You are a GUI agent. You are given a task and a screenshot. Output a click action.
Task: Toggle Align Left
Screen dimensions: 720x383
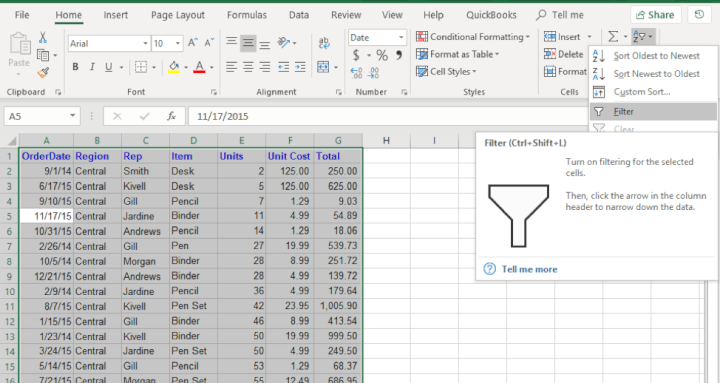tap(231, 67)
